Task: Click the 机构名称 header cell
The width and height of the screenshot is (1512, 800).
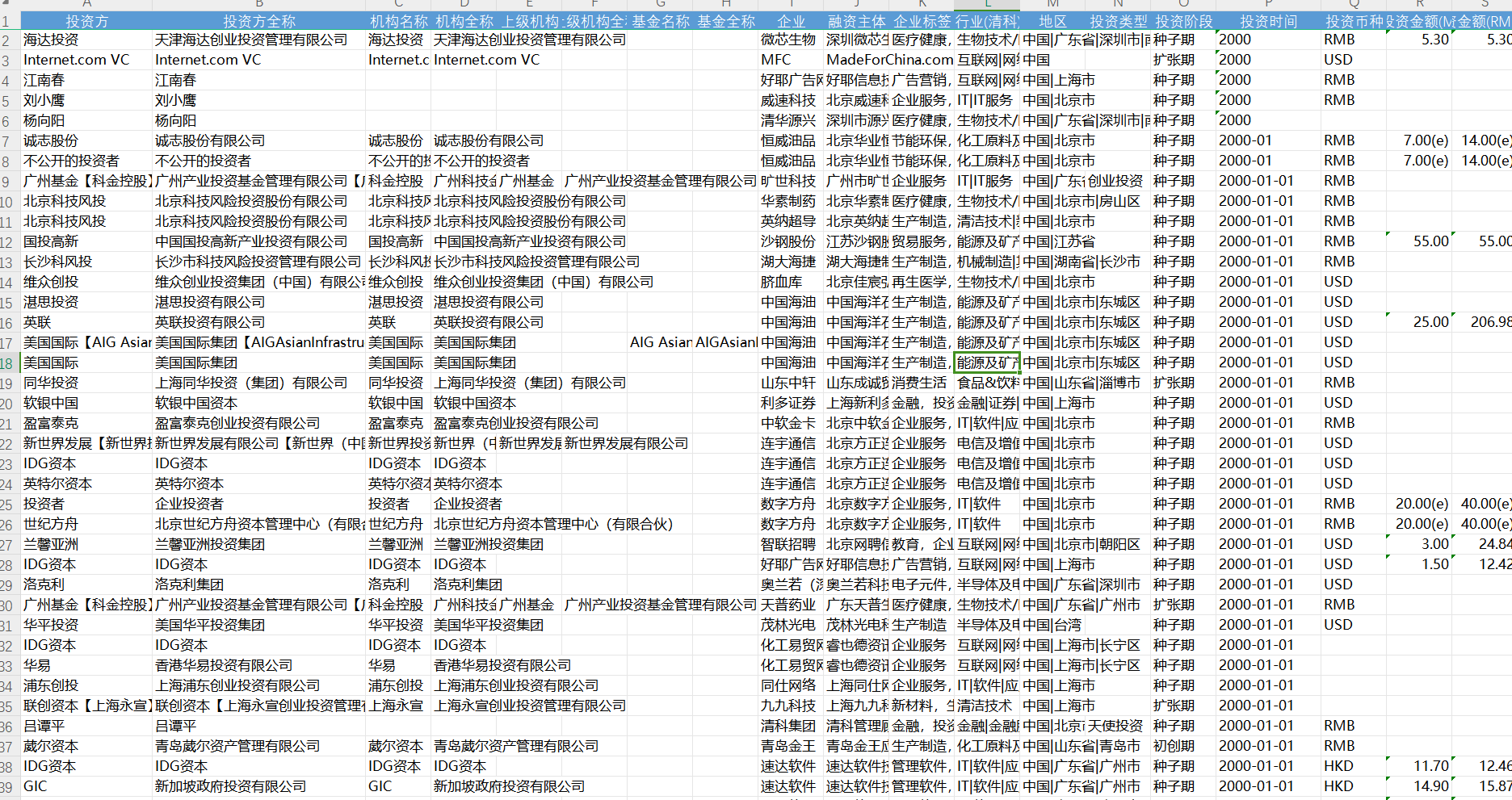Action: coord(398,21)
